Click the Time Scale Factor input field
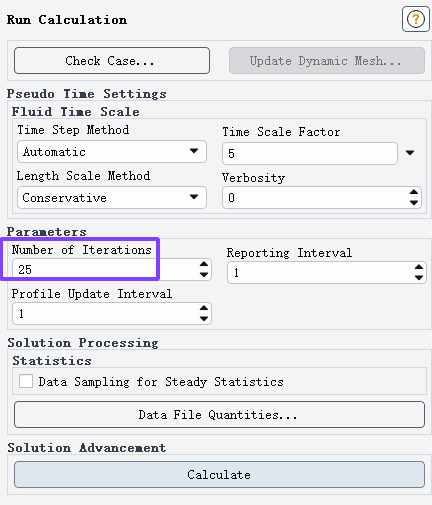The image size is (432, 505). pyautogui.click(x=310, y=153)
